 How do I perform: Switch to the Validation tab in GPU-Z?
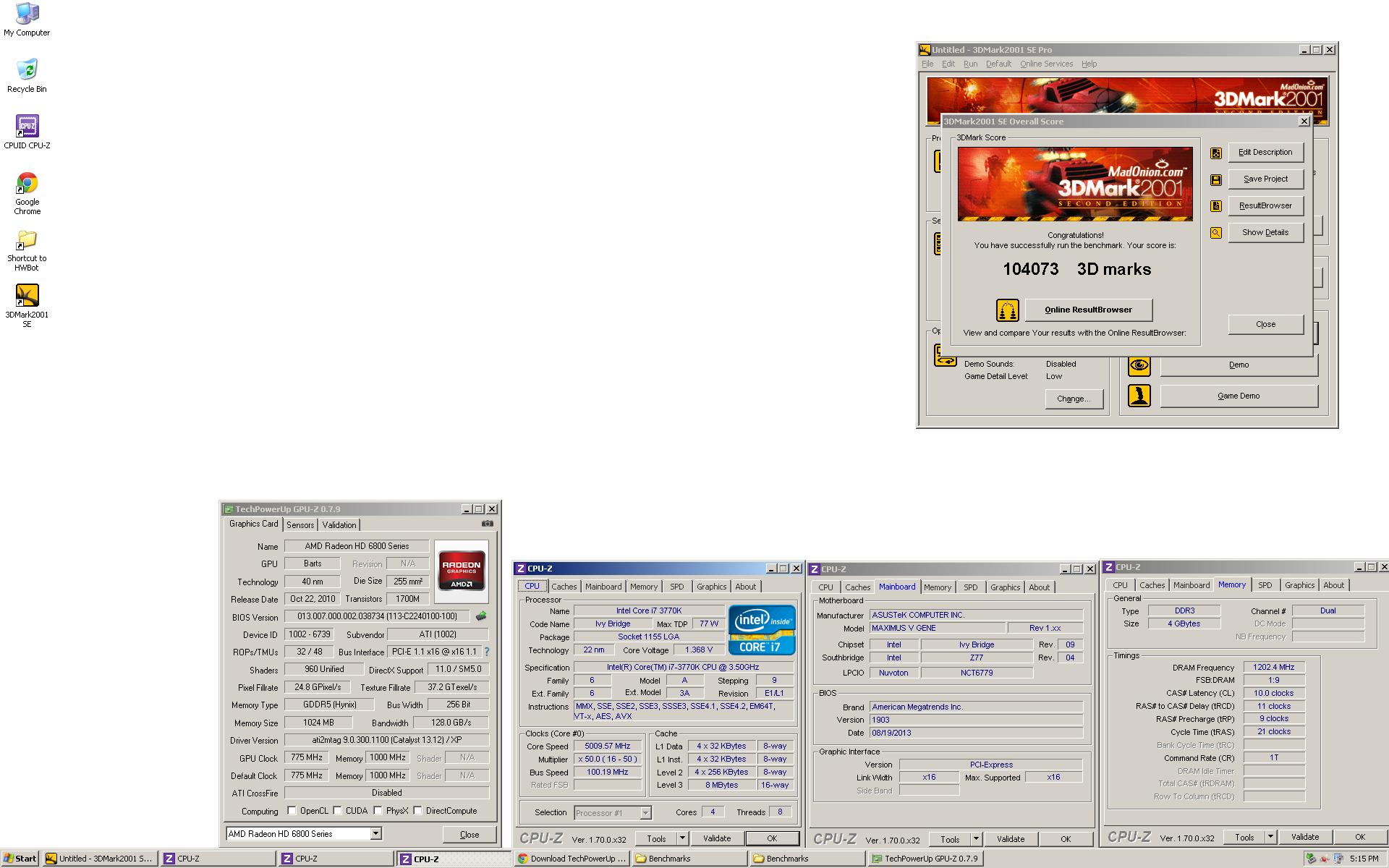click(339, 525)
